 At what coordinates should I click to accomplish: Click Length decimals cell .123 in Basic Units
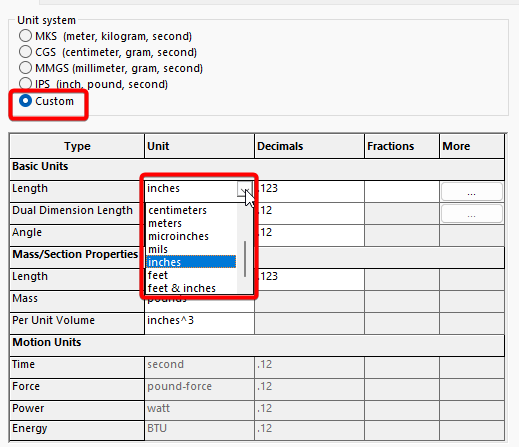point(310,191)
